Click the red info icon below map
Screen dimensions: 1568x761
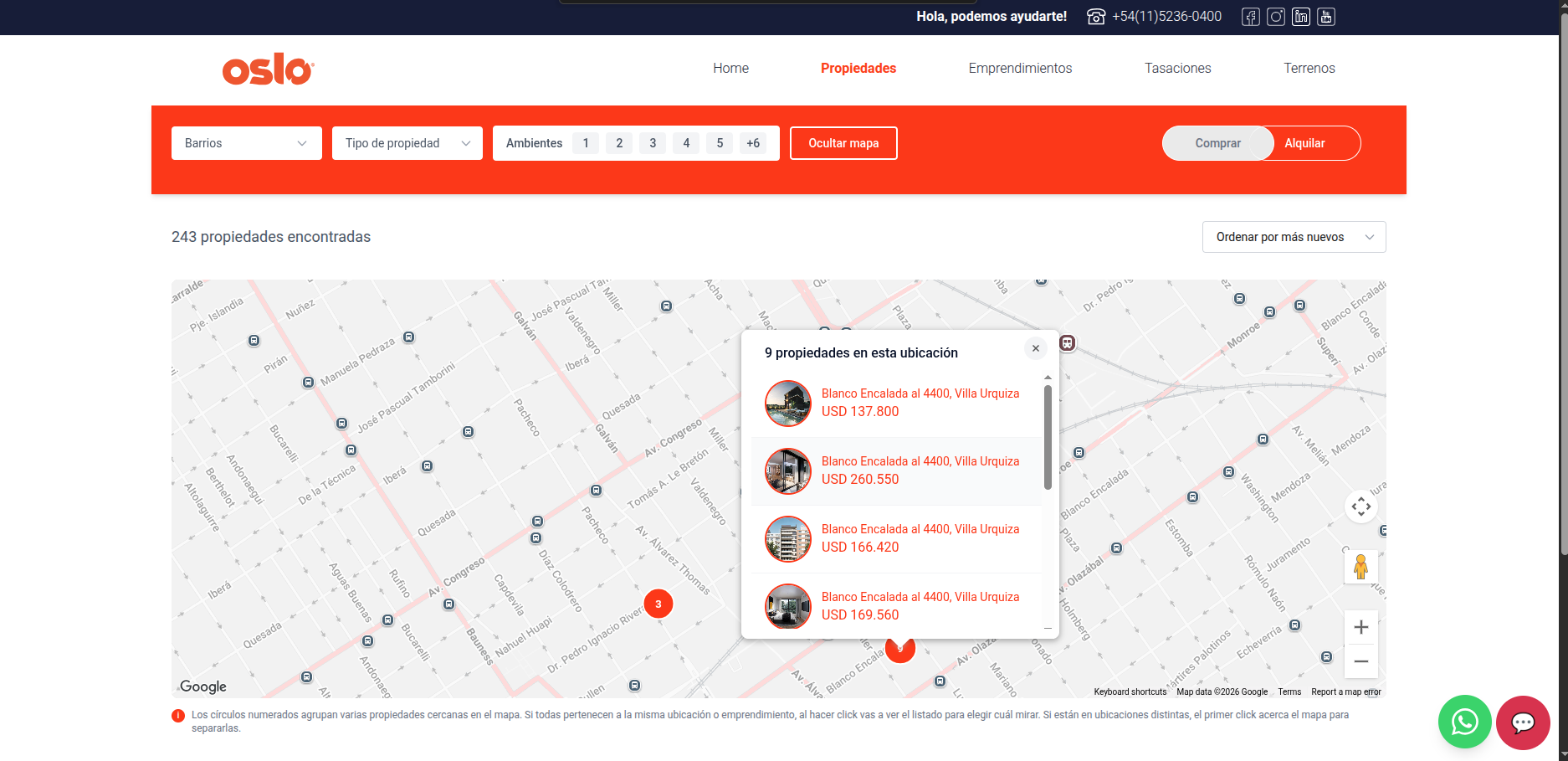(x=178, y=716)
